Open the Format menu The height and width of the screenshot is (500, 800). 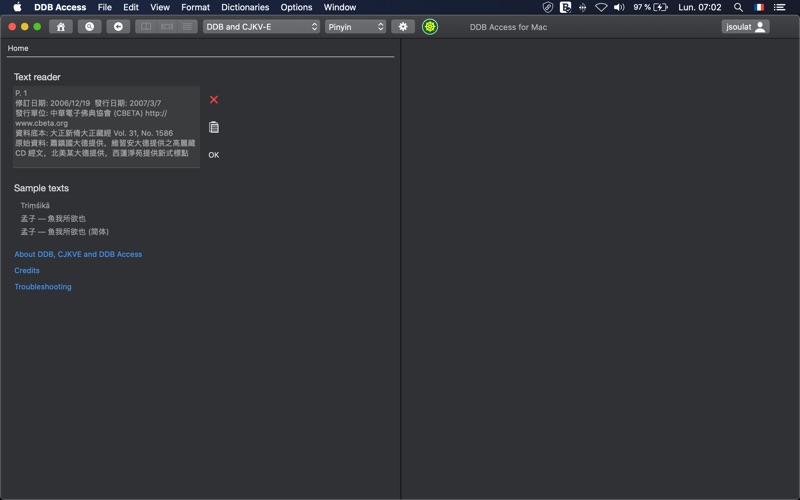point(195,7)
